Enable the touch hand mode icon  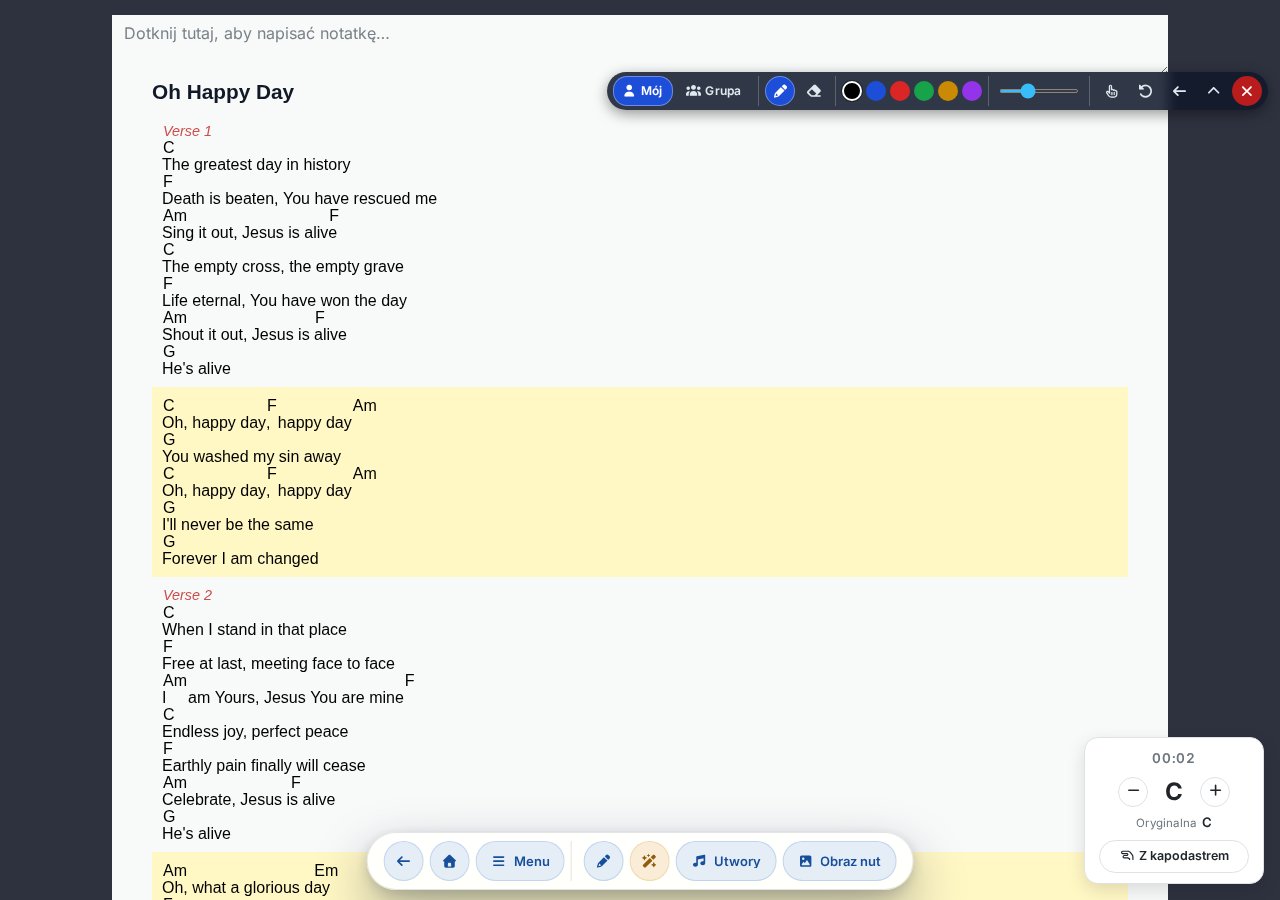click(1111, 91)
